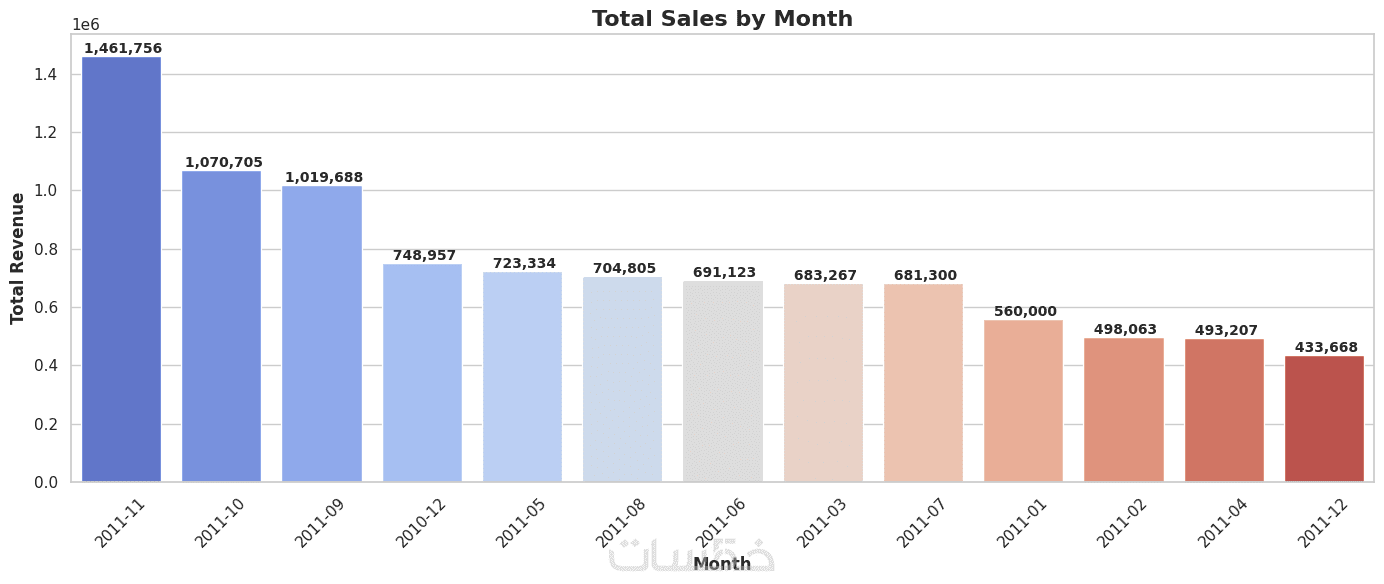This screenshot has width=1384, height=584.
Task: Select the dark red 2011-12 bar
Action: [x=1324, y=419]
